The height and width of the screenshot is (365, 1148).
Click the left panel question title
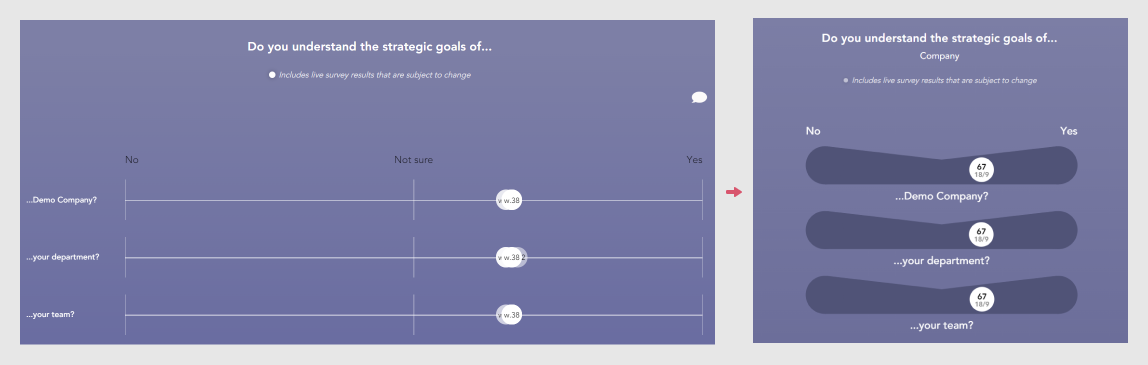point(370,47)
